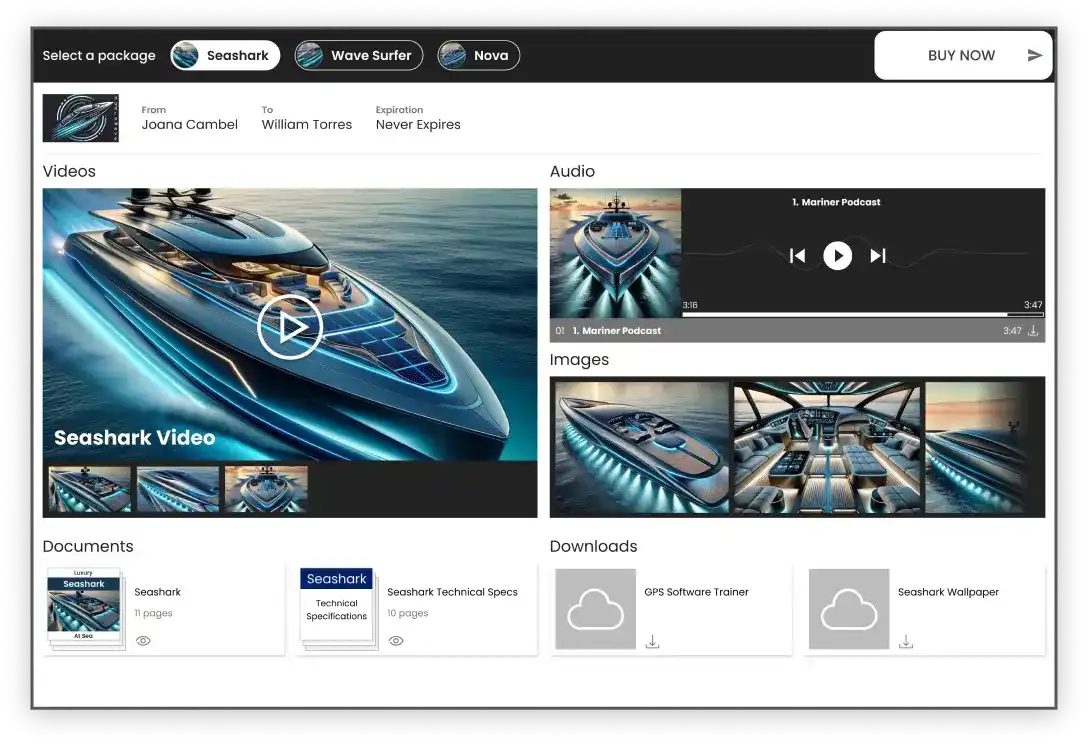Download the Mariner Podcast track
This screenshot has width=1088, height=744.
pyautogui.click(x=1033, y=330)
